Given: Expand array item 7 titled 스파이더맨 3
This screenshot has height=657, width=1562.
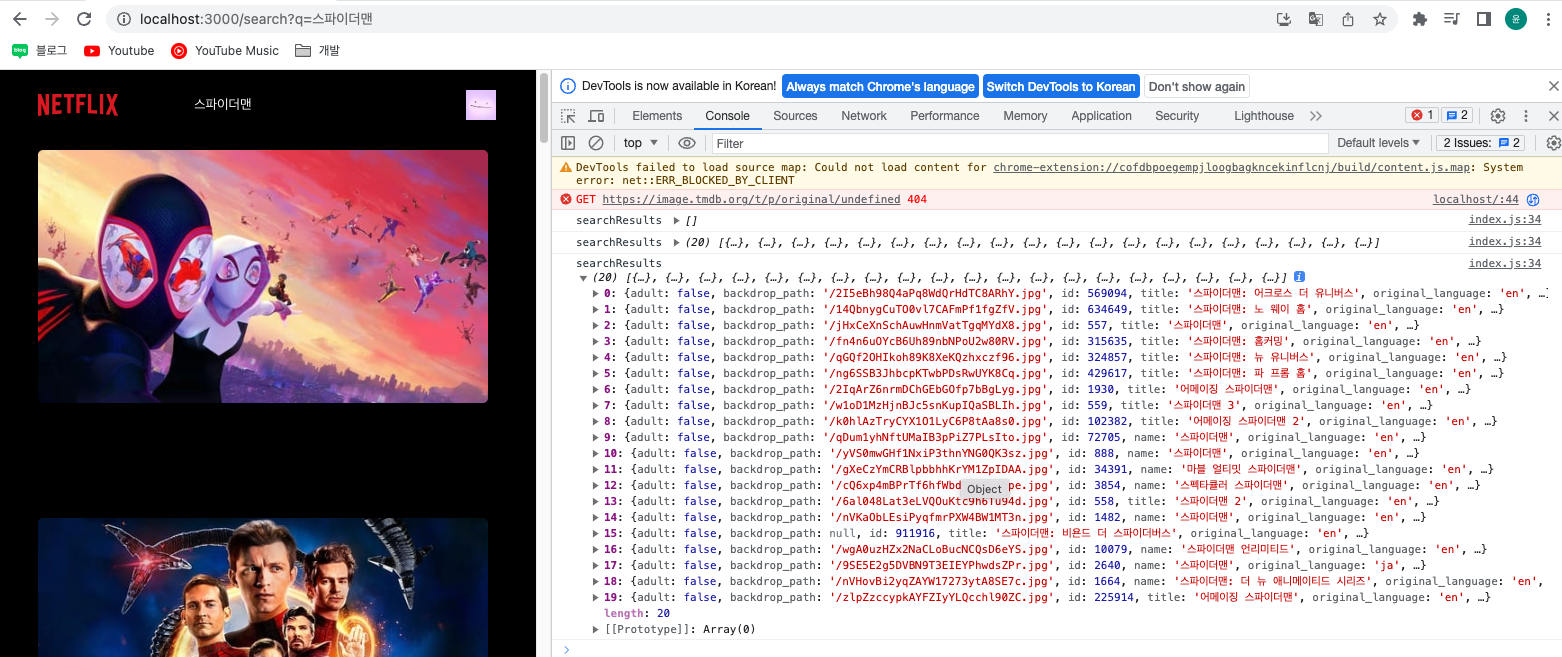Looking at the screenshot, I should coord(596,405).
